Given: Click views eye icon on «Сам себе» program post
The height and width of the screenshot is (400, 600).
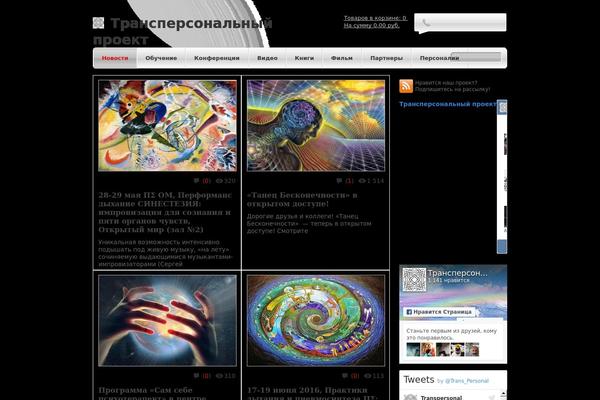Looking at the screenshot, I should coord(219,376).
